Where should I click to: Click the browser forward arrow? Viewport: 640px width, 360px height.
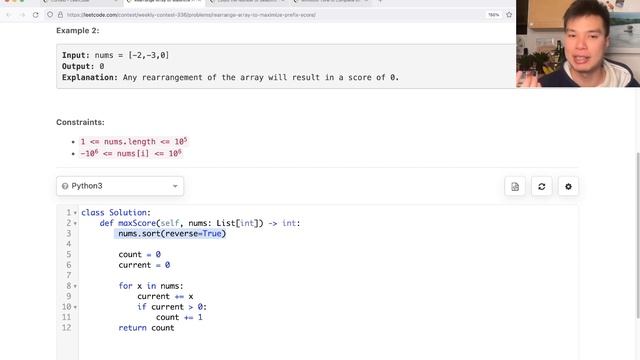[22, 15]
